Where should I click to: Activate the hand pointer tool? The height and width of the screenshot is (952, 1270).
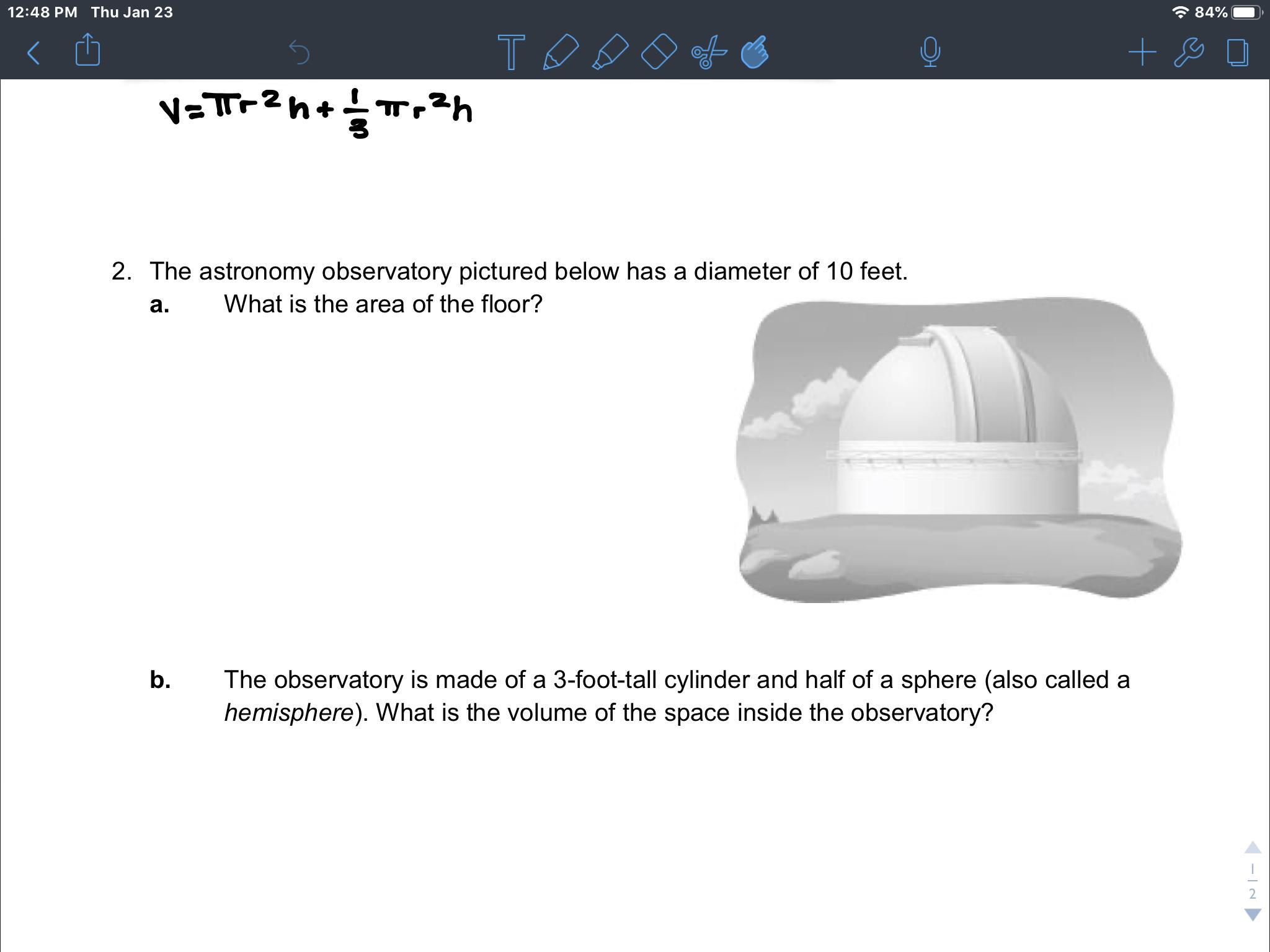(x=755, y=52)
